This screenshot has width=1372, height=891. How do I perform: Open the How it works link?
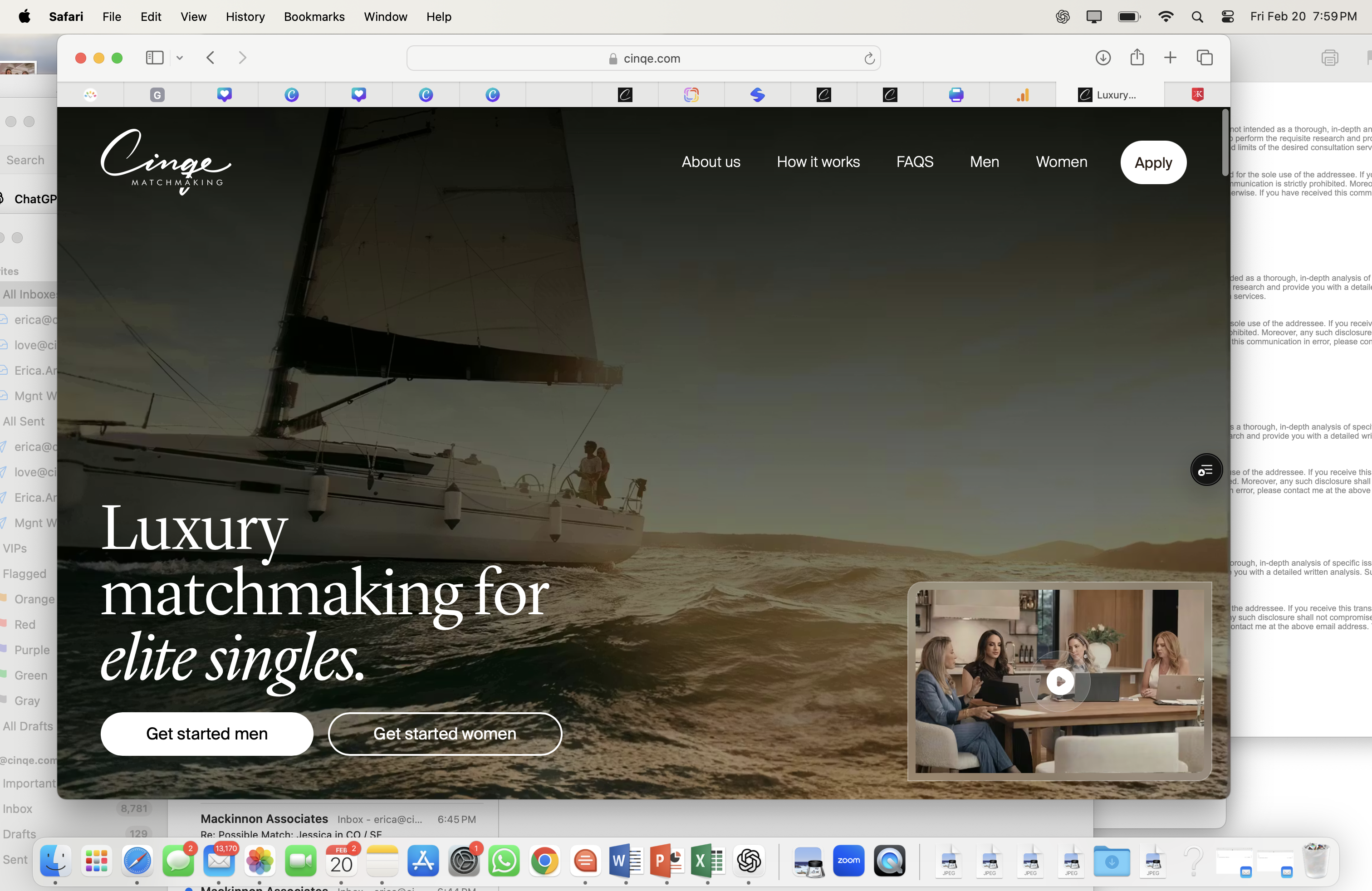(818, 162)
